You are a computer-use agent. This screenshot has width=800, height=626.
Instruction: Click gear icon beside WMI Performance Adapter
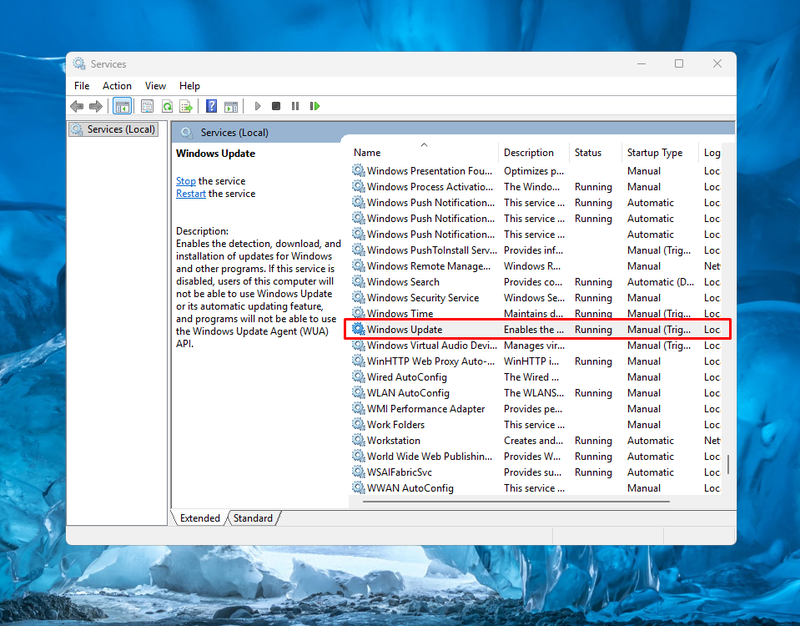(359, 408)
